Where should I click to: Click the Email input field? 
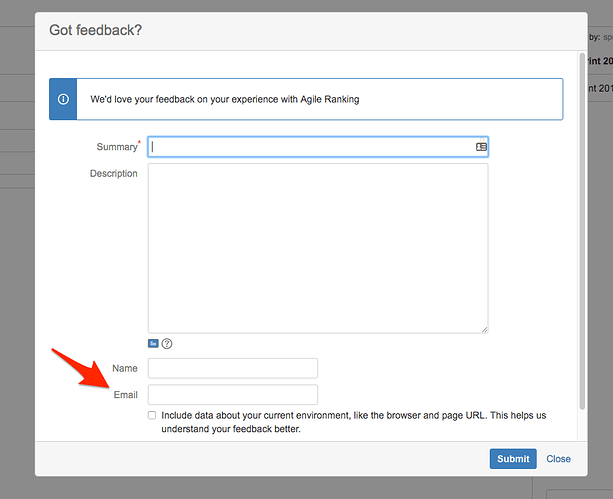tap(232, 395)
